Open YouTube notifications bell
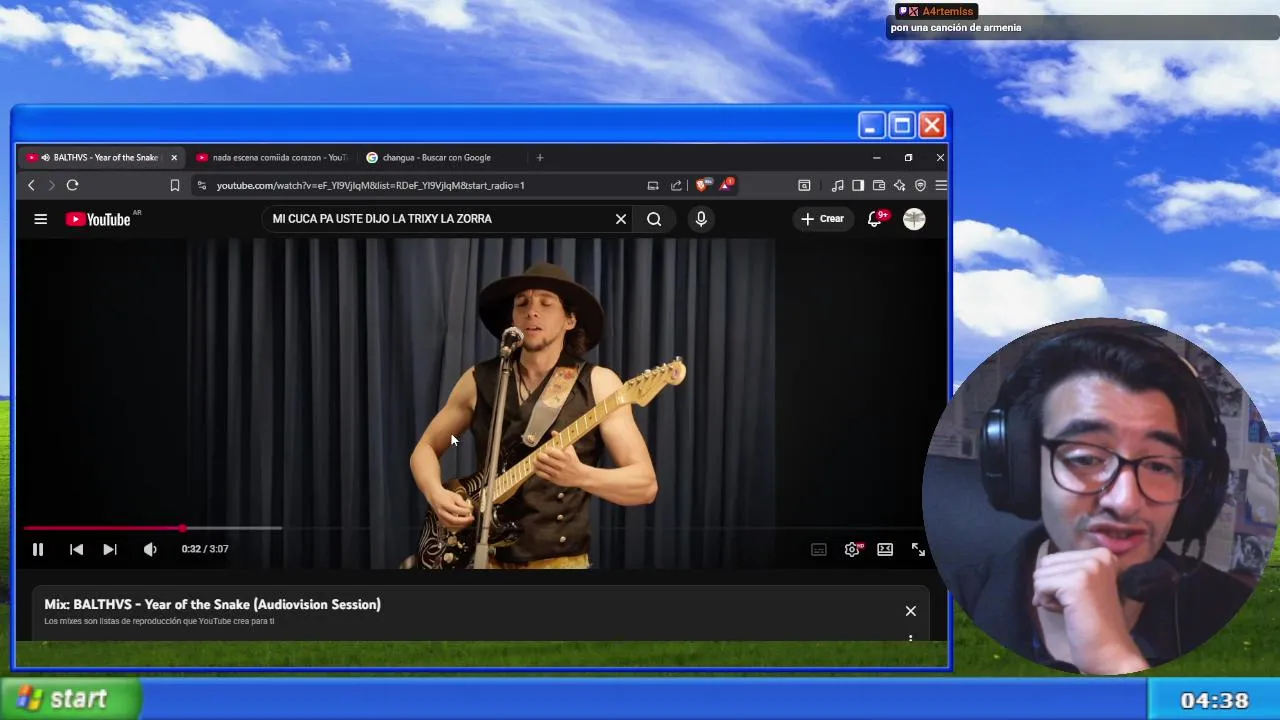1280x720 pixels. click(x=875, y=219)
